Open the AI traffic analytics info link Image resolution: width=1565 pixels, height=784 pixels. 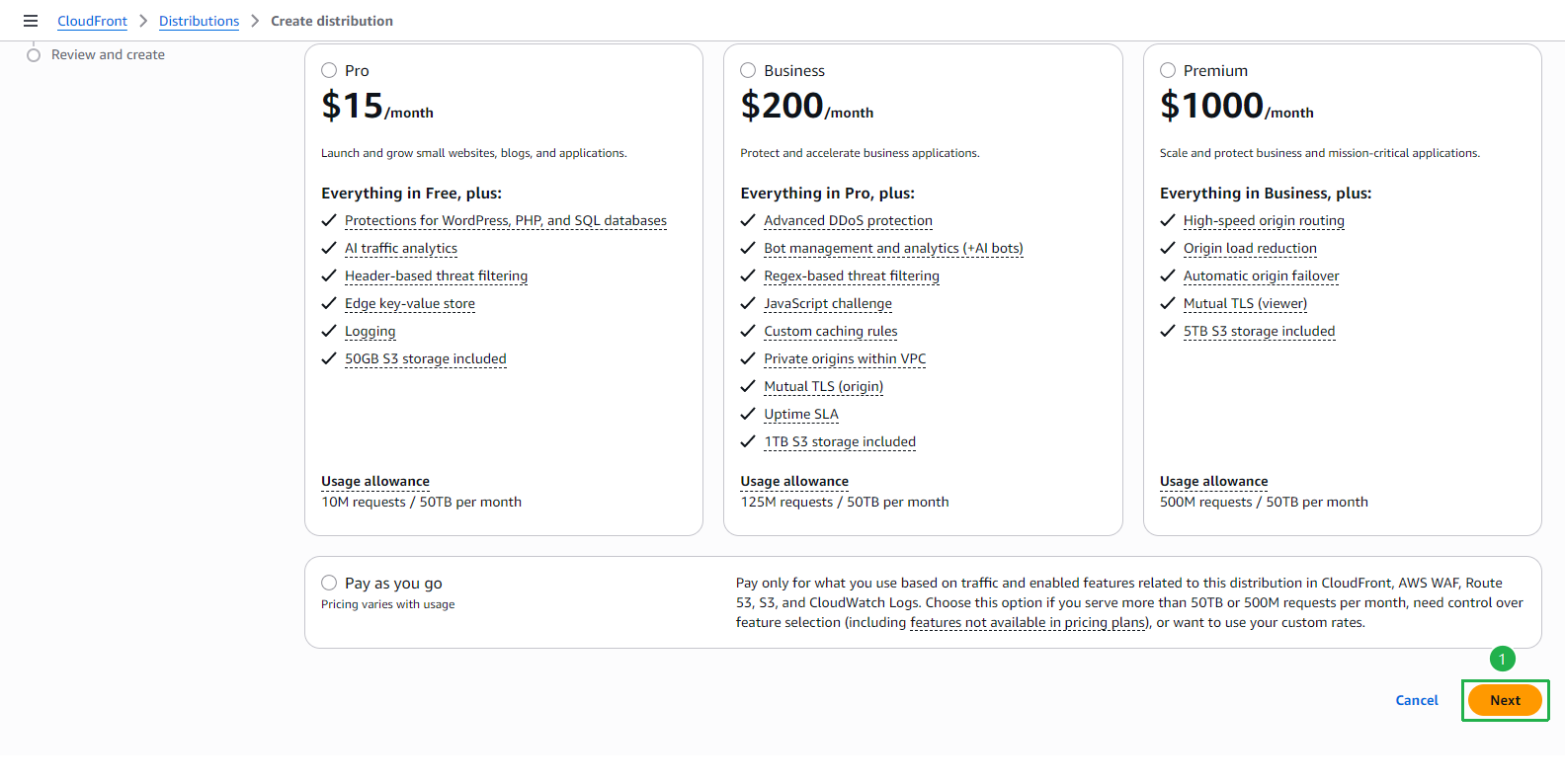point(401,248)
